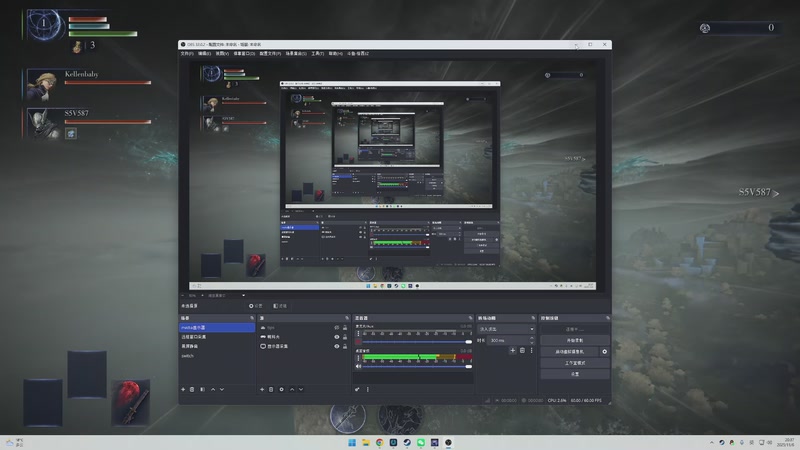Zoom in preview with the plus icon
This screenshot has width=800, height=450.
(x=203, y=295)
